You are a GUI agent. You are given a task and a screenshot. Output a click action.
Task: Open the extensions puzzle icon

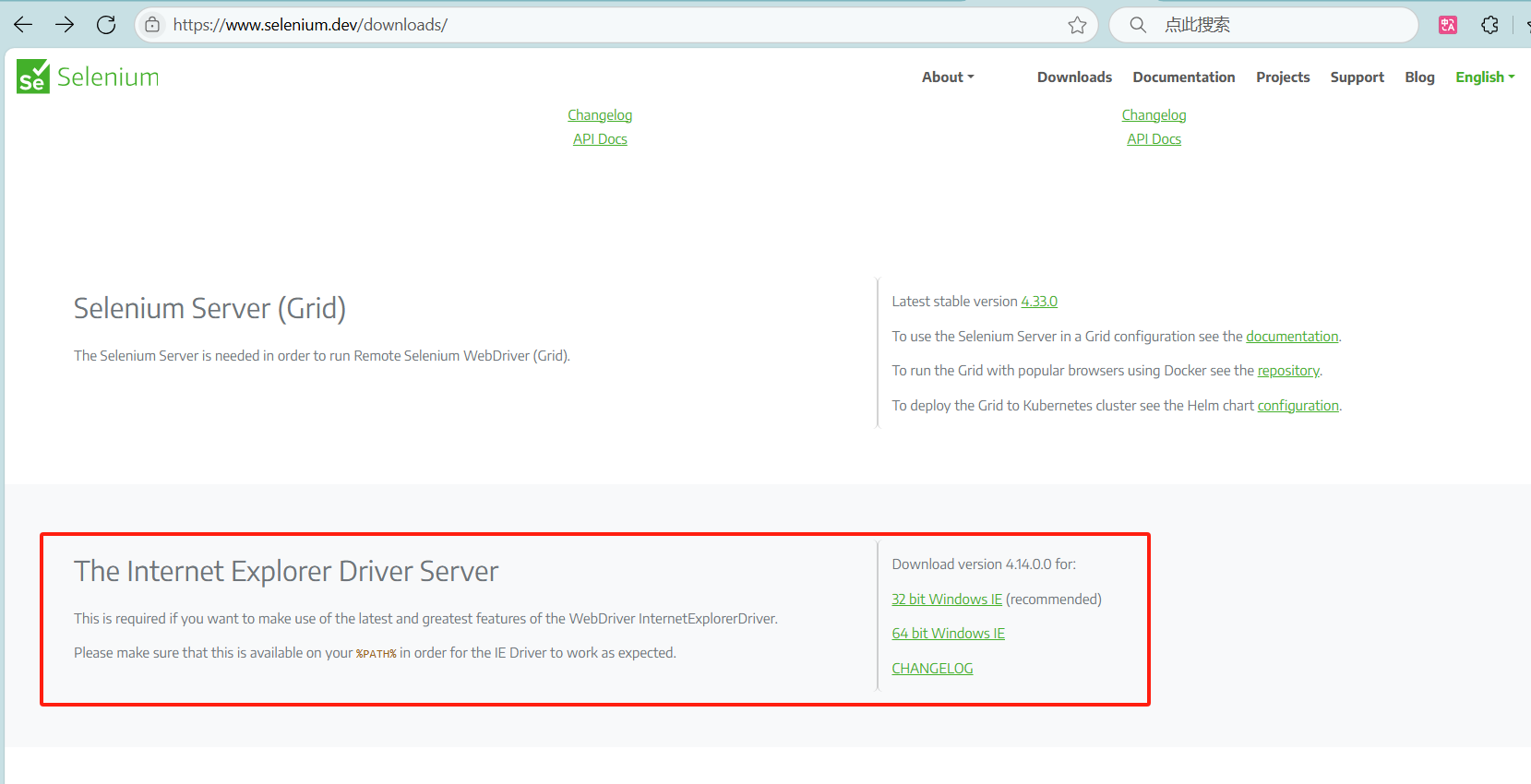pyautogui.click(x=1489, y=25)
